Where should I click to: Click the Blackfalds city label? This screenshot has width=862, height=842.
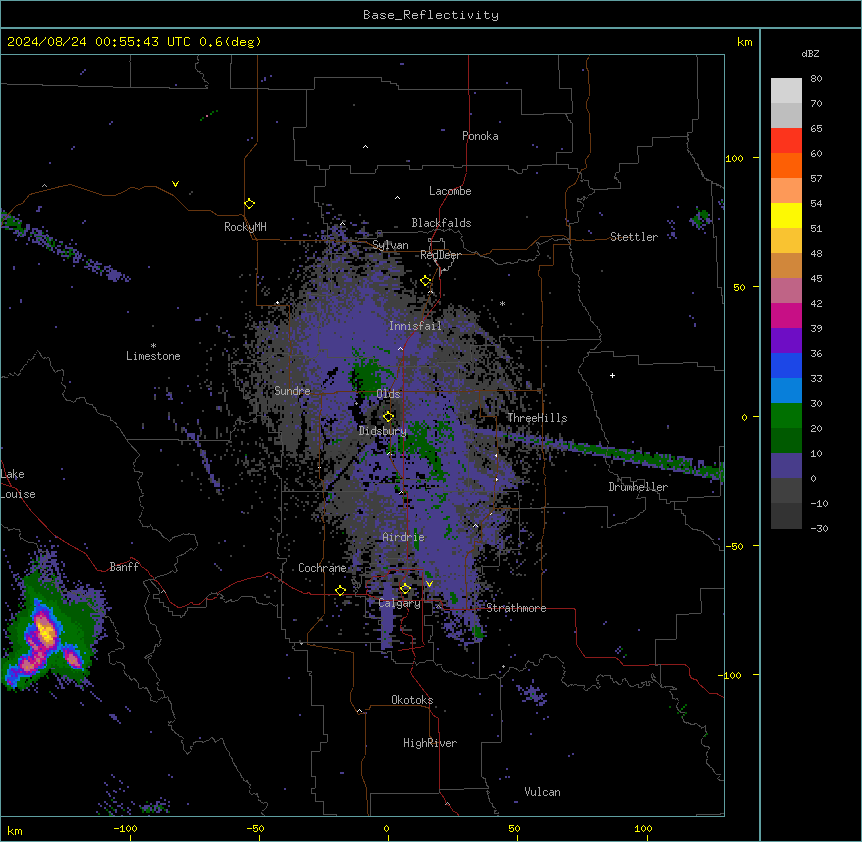(x=441, y=223)
